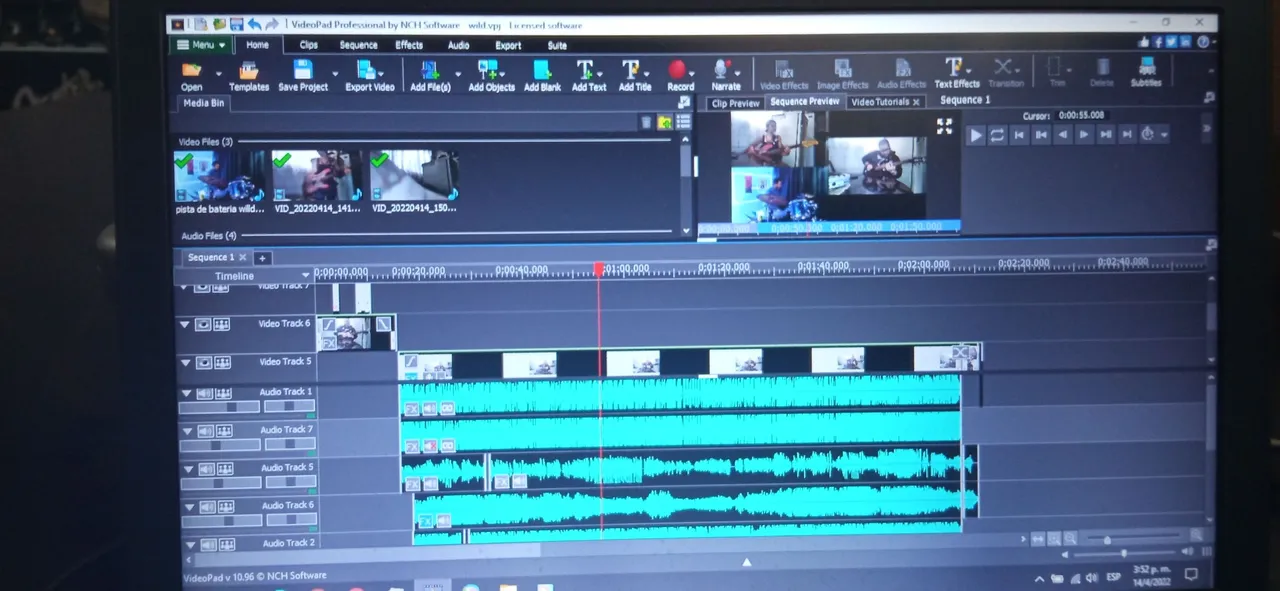This screenshot has height=591, width=1280.
Task: Collapse Audio Track 1 with its triangle
Action: (x=185, y=393)
